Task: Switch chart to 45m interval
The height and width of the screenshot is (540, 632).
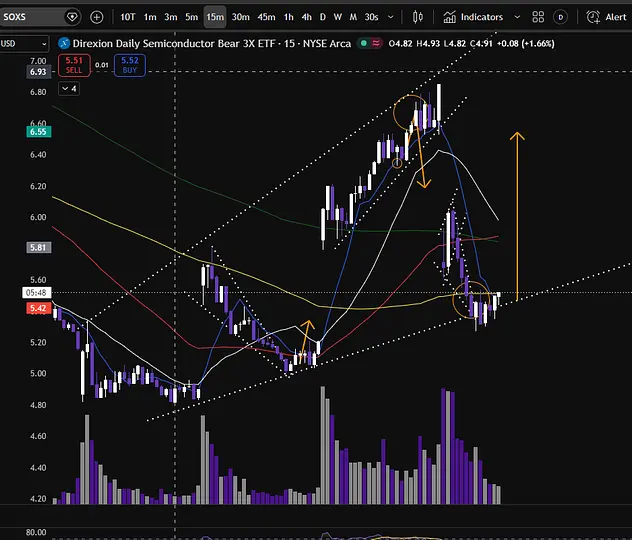Action: tap(266, 17)
